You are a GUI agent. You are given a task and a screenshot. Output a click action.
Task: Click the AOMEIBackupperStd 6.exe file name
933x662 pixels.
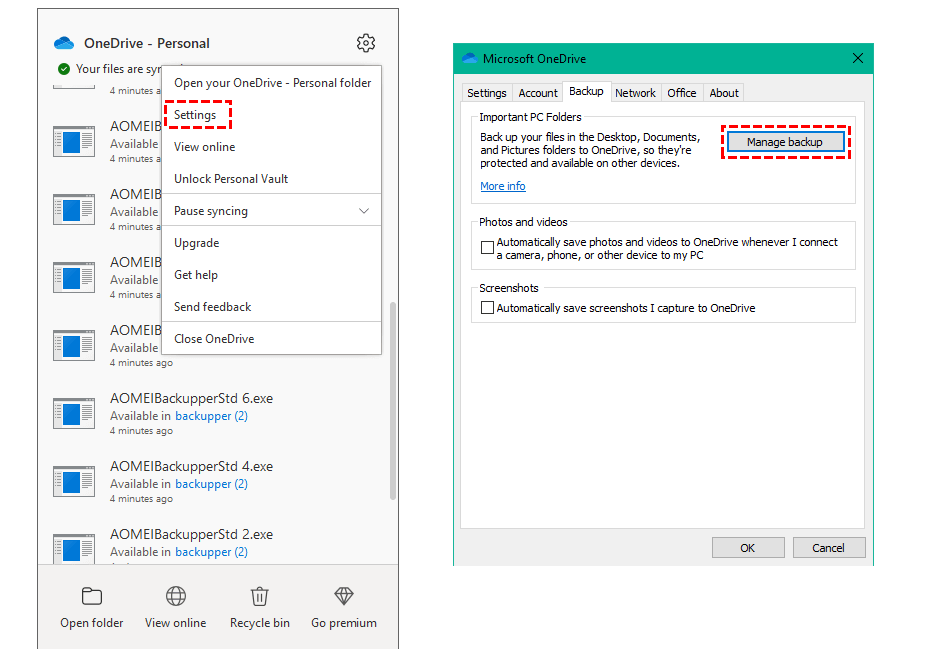tap(192, 398)
